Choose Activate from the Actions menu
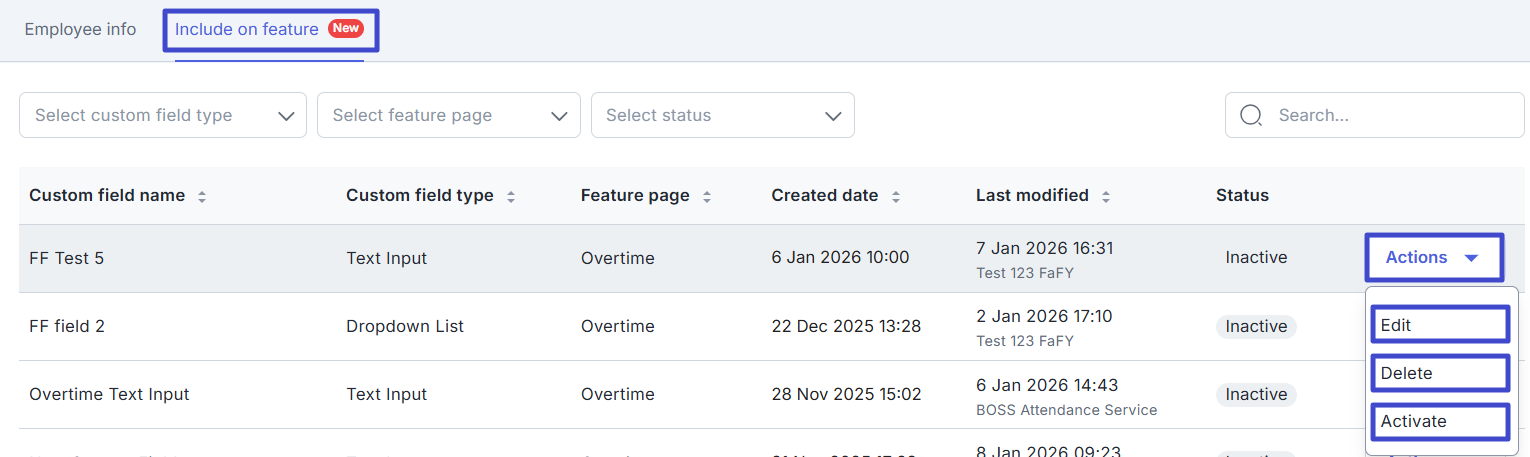This screenshot has height=457, width=1530. tap(1438, 421)
